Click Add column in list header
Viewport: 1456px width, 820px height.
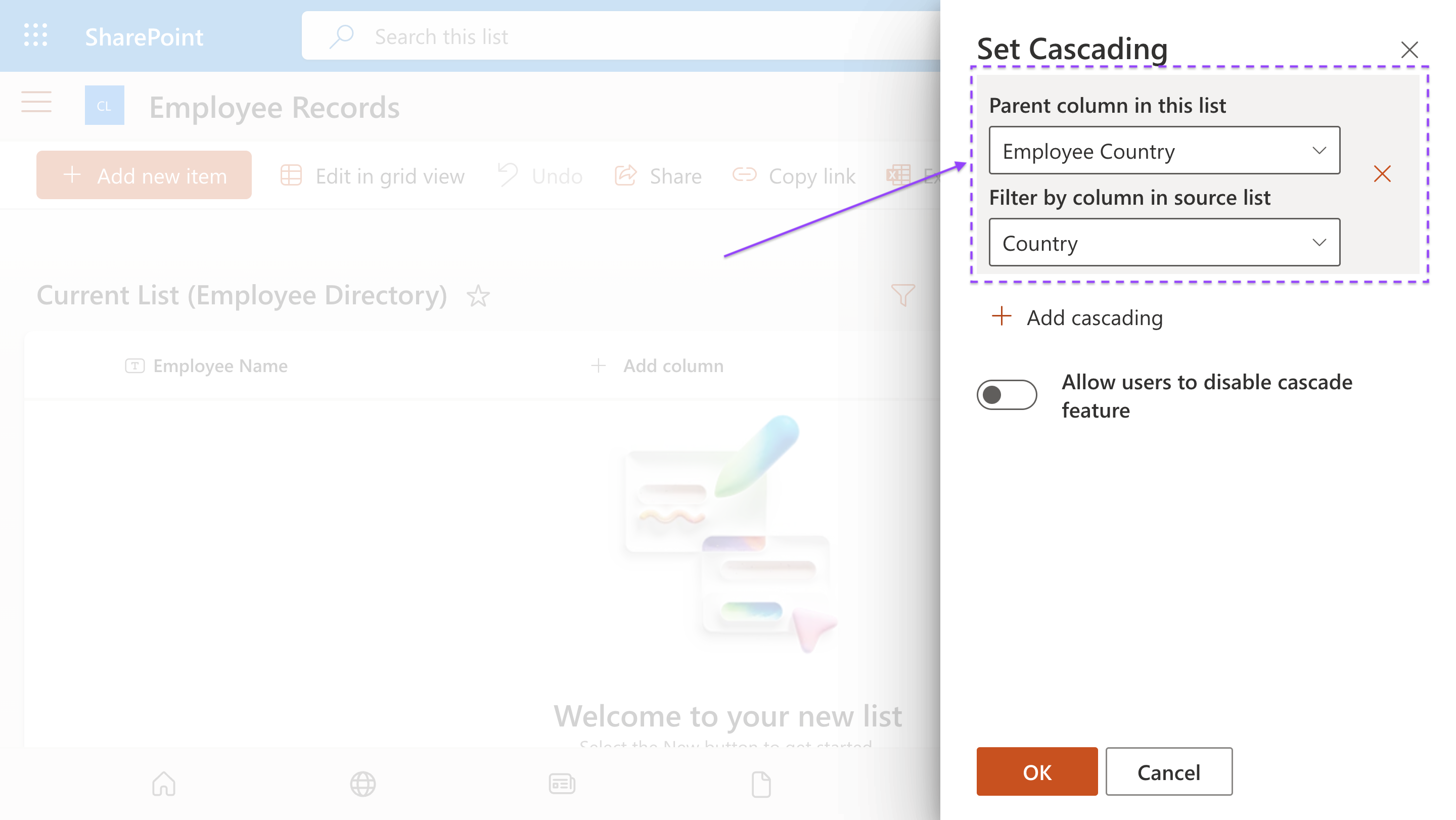[x=657, y=366]
